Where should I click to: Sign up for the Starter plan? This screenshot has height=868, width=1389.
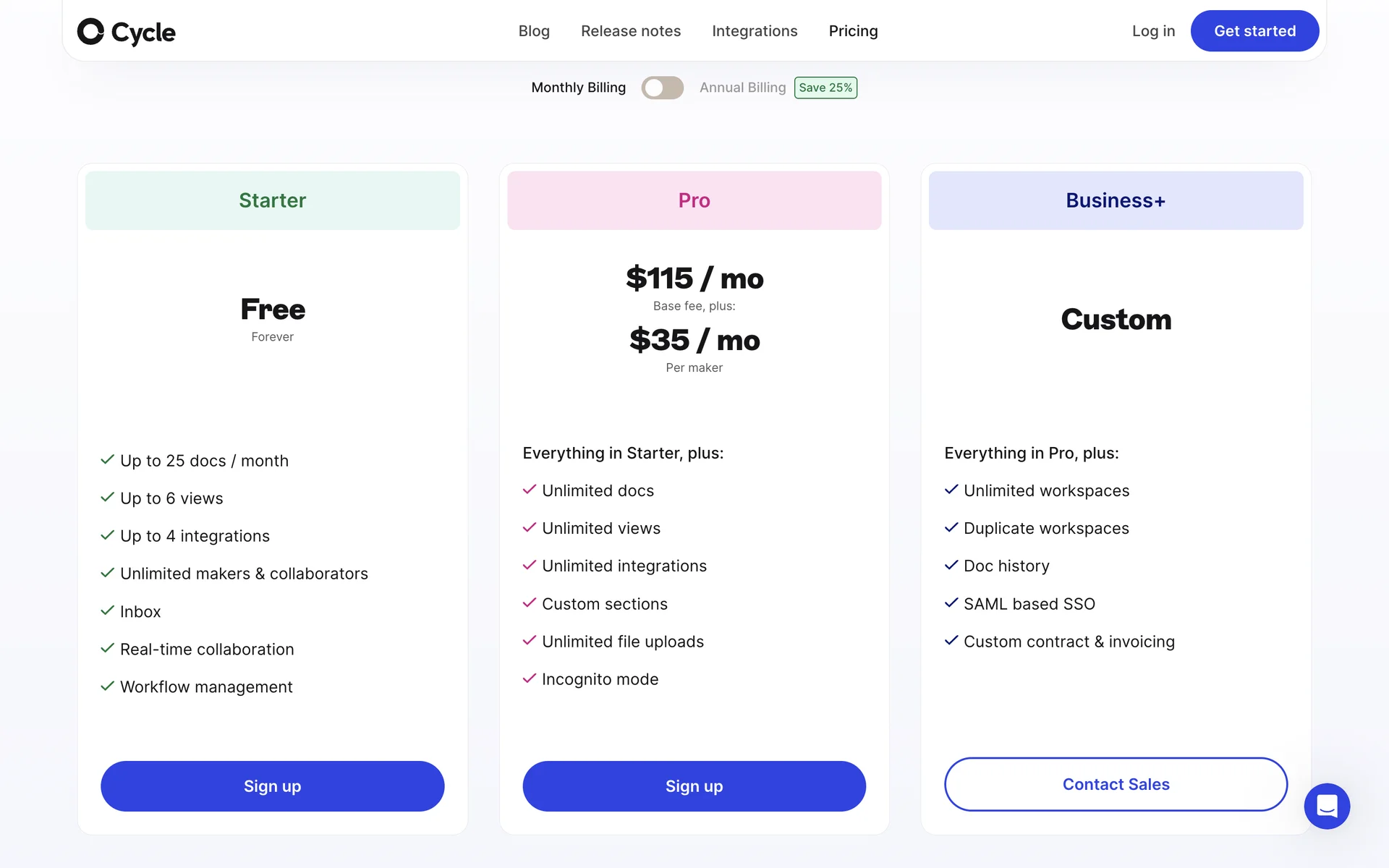coord(272,786)
